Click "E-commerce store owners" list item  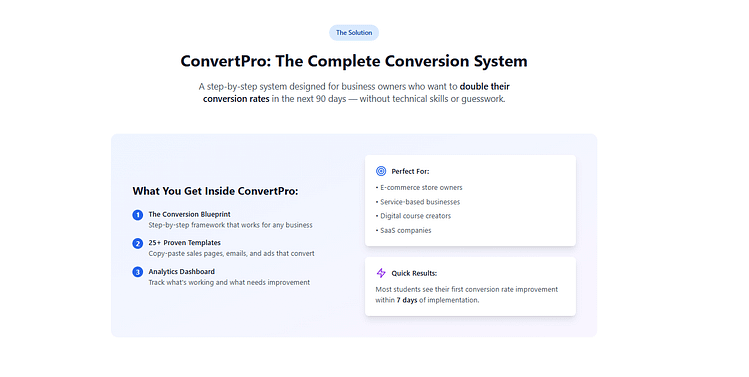coord(419,187)
